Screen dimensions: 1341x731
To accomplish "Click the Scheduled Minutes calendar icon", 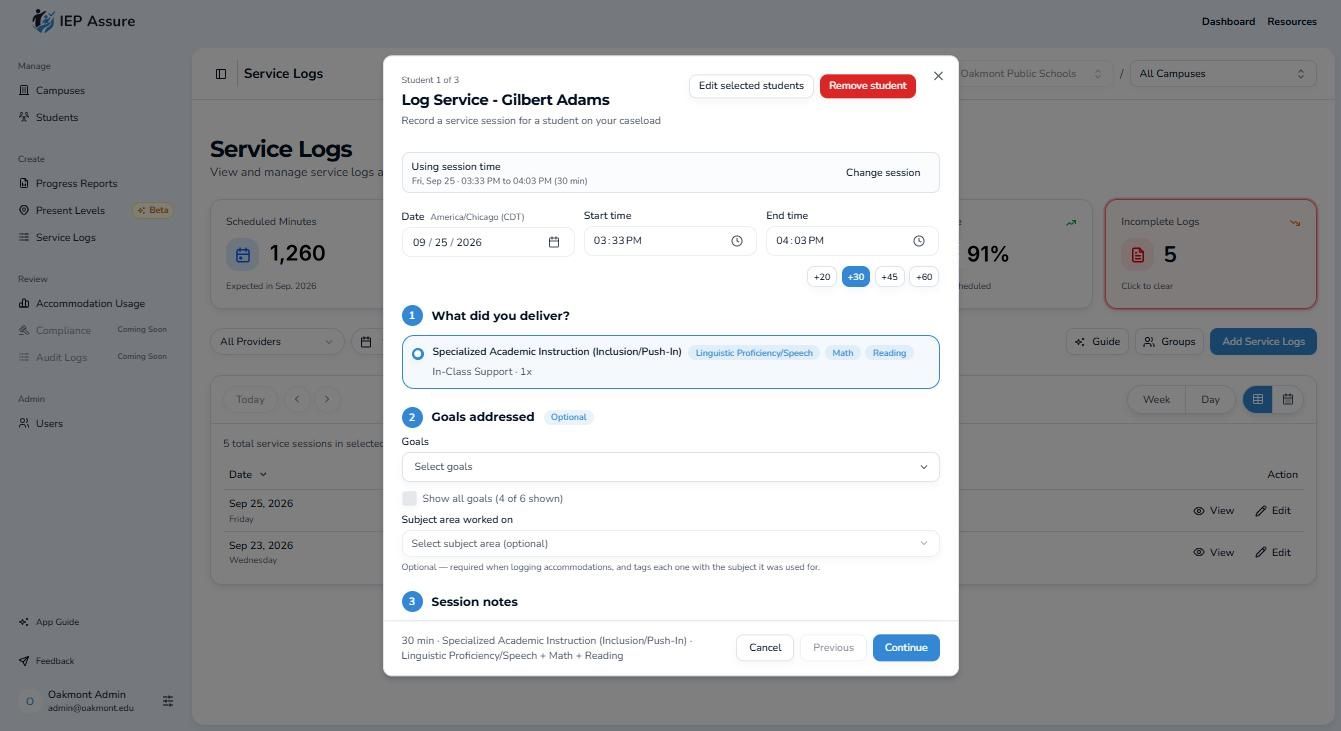I will pos(243,255).
